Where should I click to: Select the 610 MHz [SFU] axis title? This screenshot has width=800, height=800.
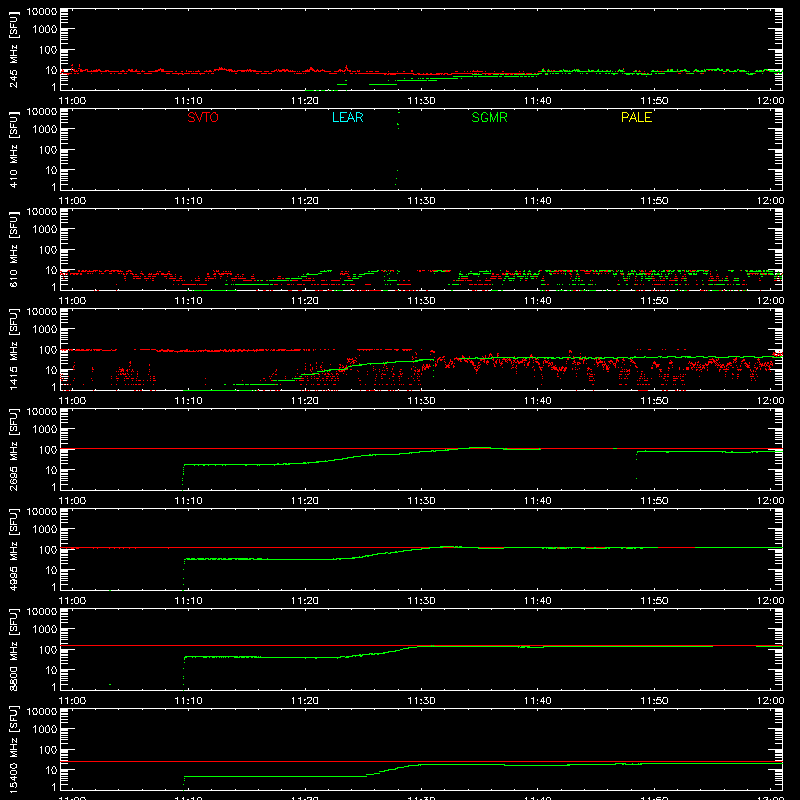pos(14,250)
